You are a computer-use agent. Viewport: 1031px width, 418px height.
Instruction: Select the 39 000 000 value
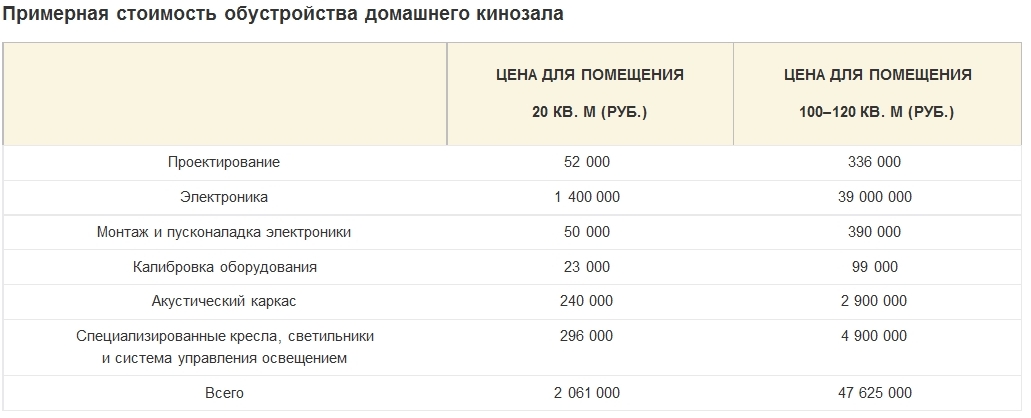click(x=875, y=197)
